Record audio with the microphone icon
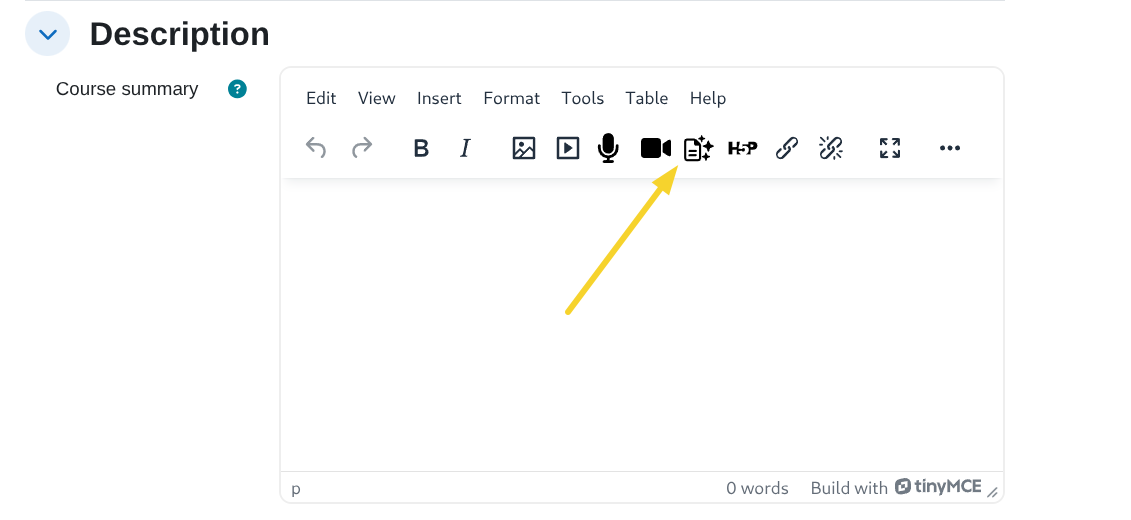This screenshot has height=520, width=1131. point(609,148)
